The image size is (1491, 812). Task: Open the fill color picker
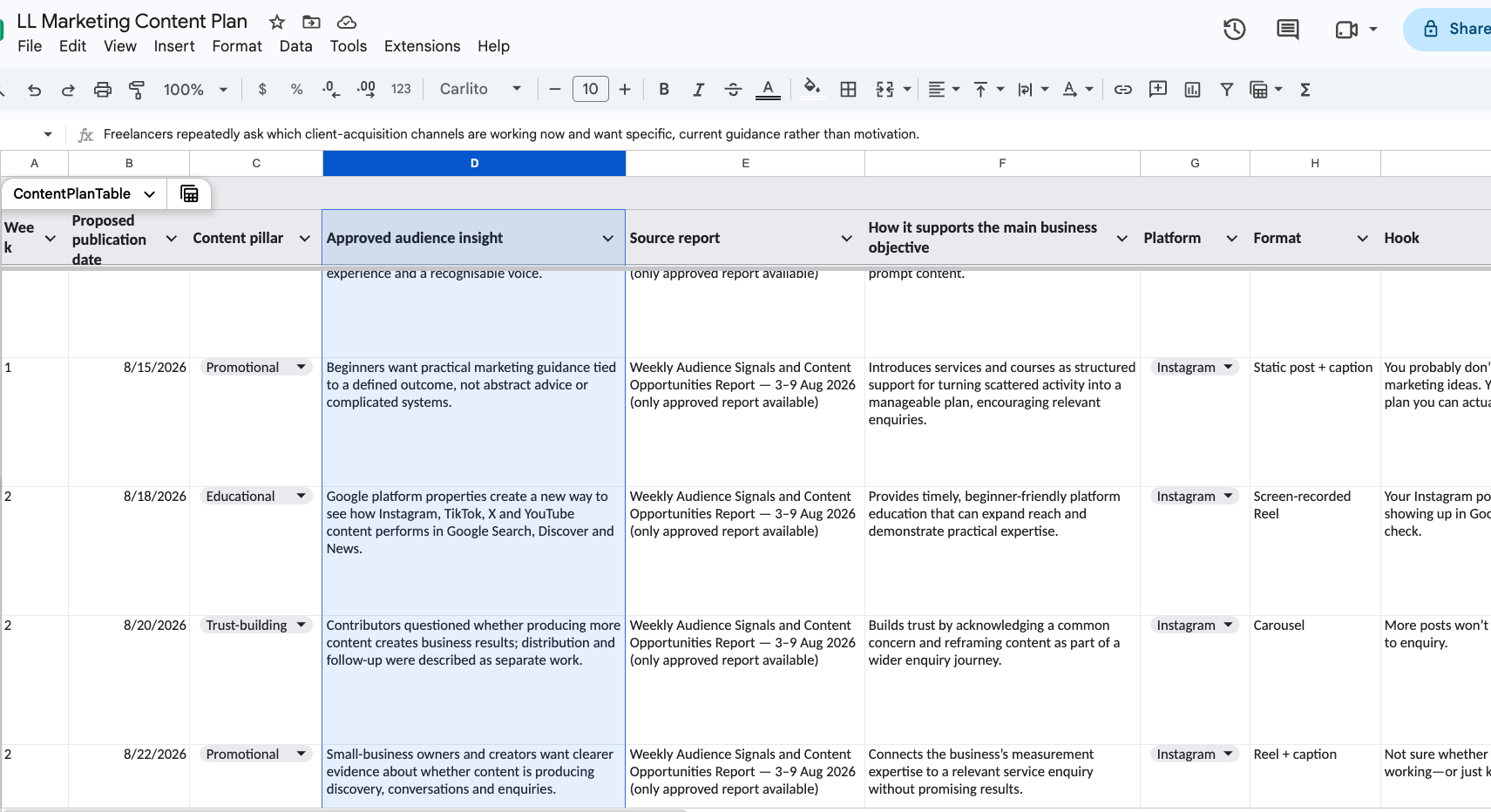tap(812, 90)
